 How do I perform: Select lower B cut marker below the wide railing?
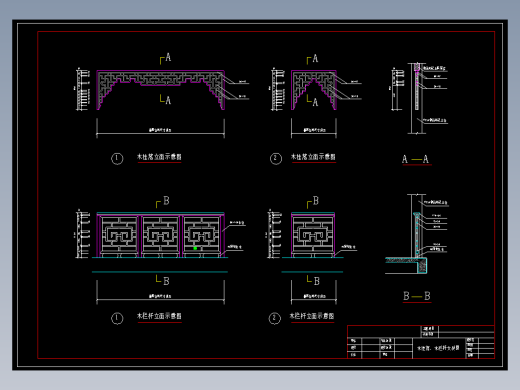[163, 280]
